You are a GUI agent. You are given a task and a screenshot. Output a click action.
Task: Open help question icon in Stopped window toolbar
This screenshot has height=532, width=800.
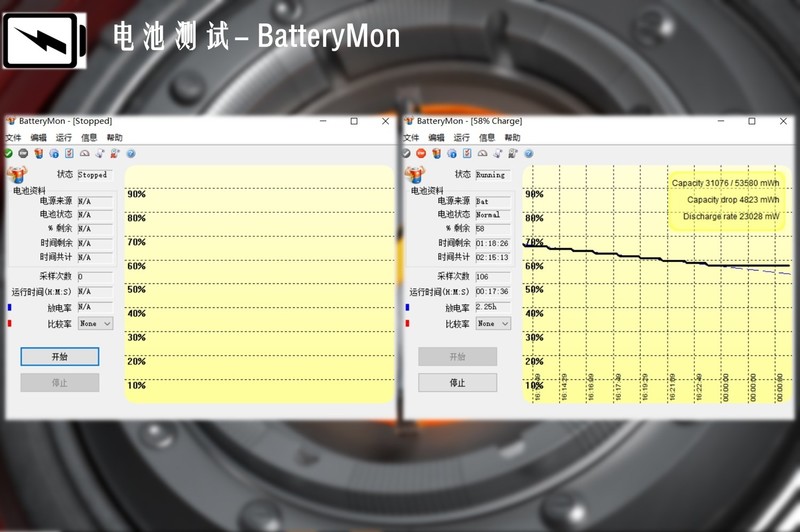click(x=131, y=153)
